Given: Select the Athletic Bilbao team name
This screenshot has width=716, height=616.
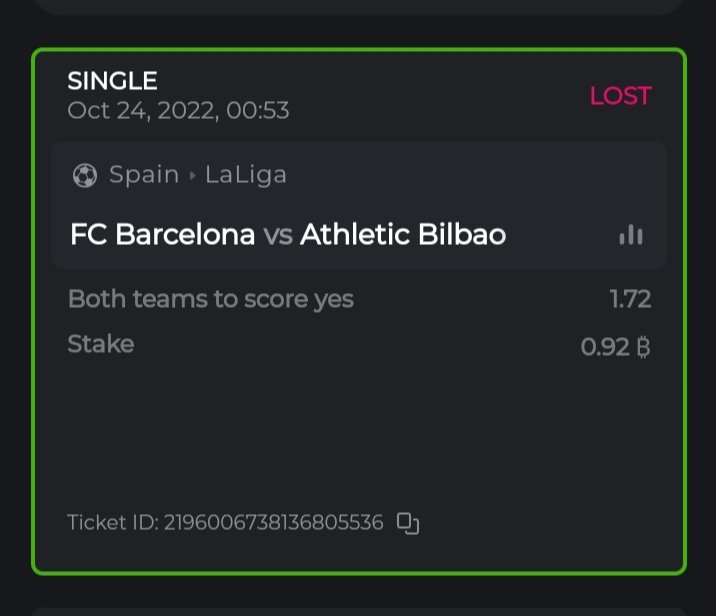Looking at the screenshot, I should [403, 235].
